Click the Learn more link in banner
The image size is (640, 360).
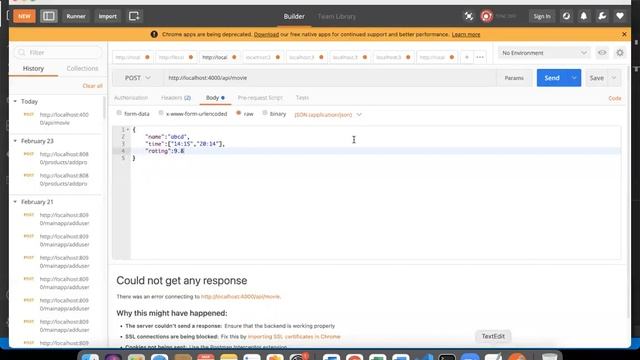coord(466,34)
